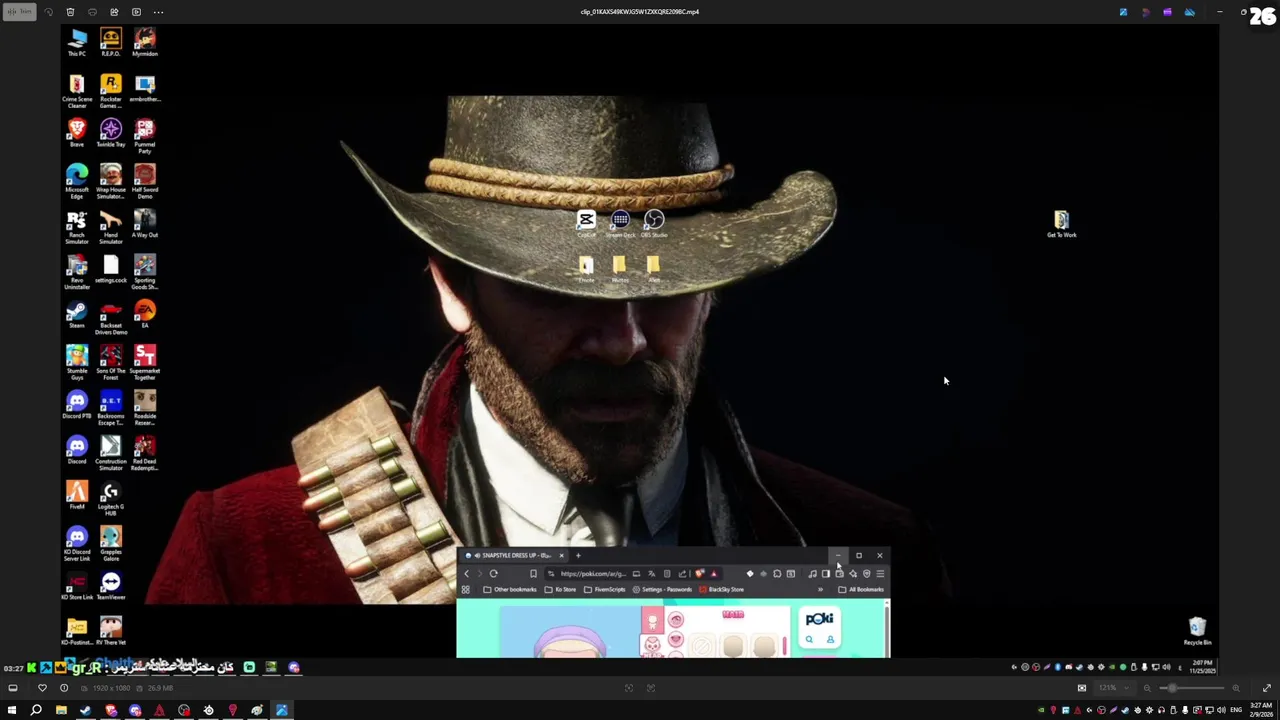Open the Stumble Guys desktop icon
The image size is (1280, 720).
click(x=77, y=363)
